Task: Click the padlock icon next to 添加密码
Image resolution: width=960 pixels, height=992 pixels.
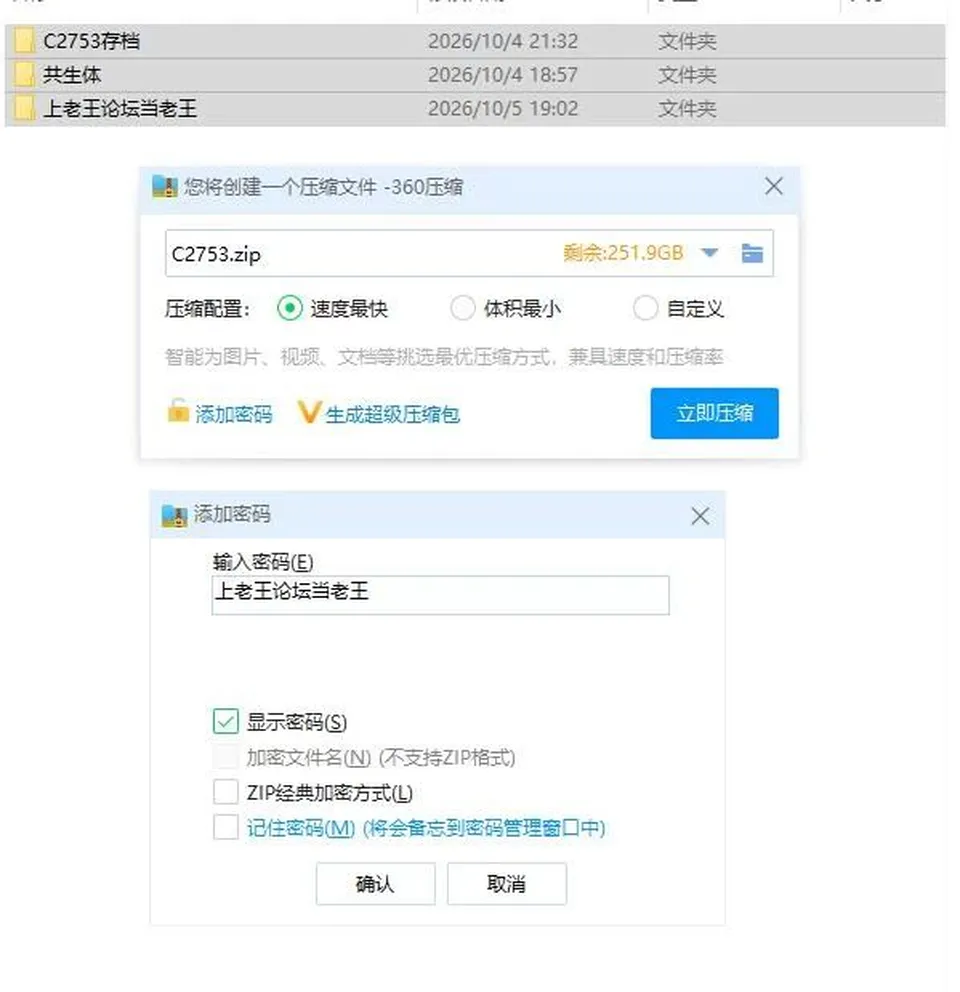Action: point(178,411)
